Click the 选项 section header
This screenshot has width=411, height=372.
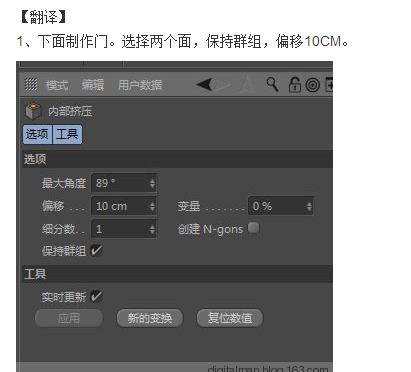click(178, 159)
